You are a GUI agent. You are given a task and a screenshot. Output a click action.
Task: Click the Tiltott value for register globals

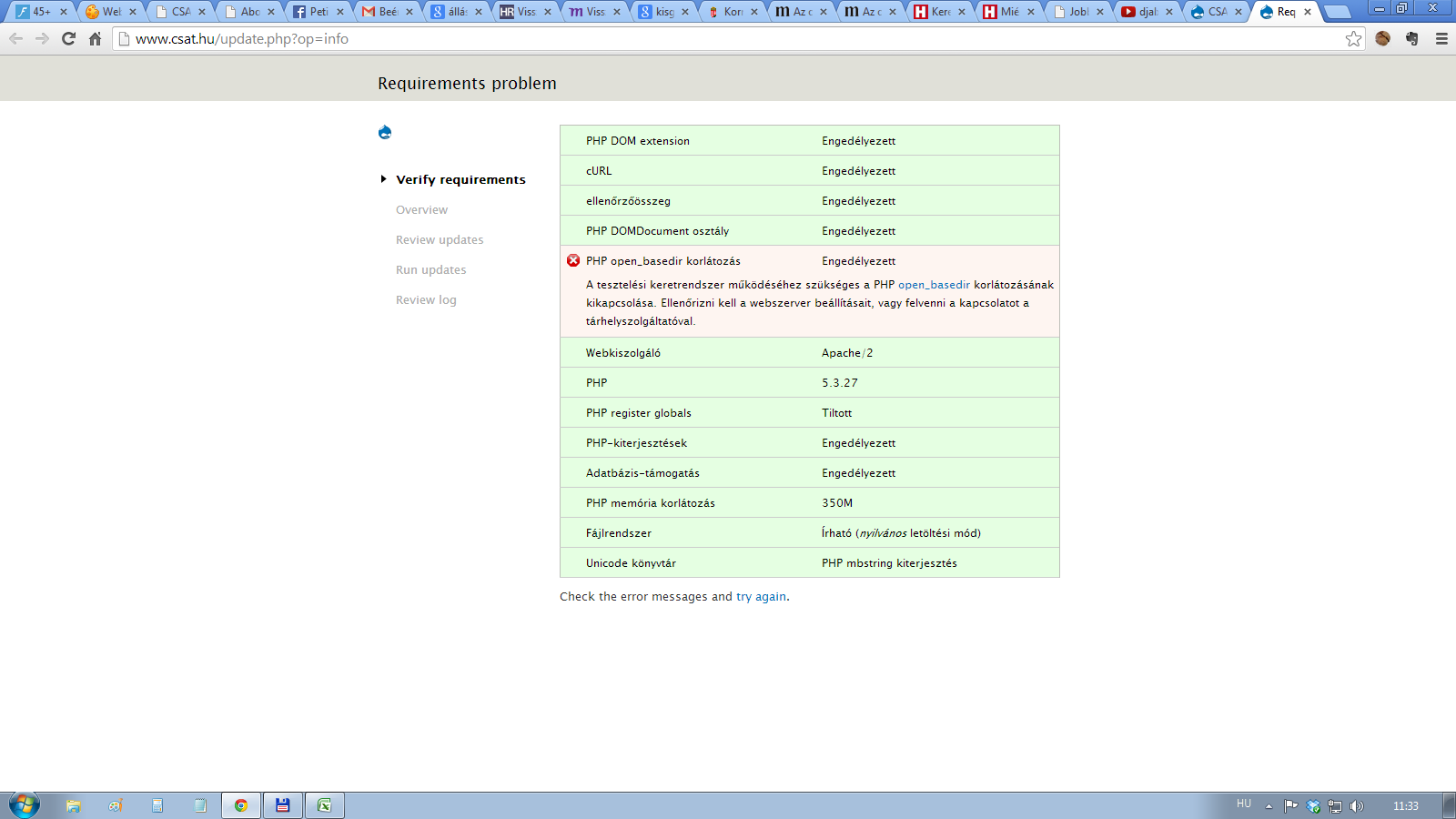[x=837, y=413]
